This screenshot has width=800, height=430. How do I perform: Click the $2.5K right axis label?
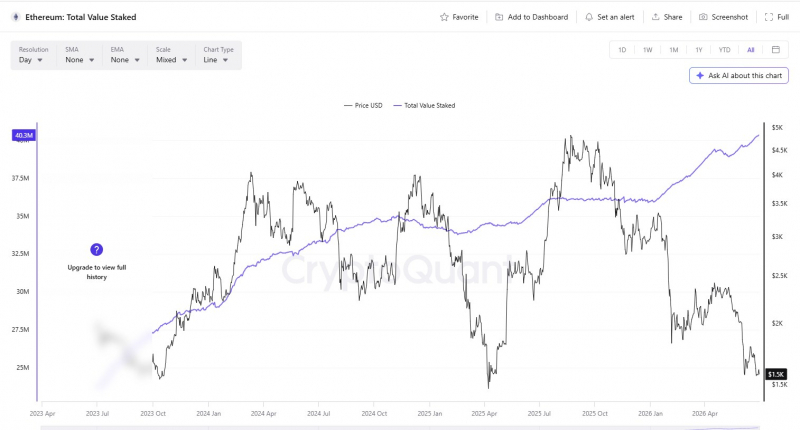779,275
